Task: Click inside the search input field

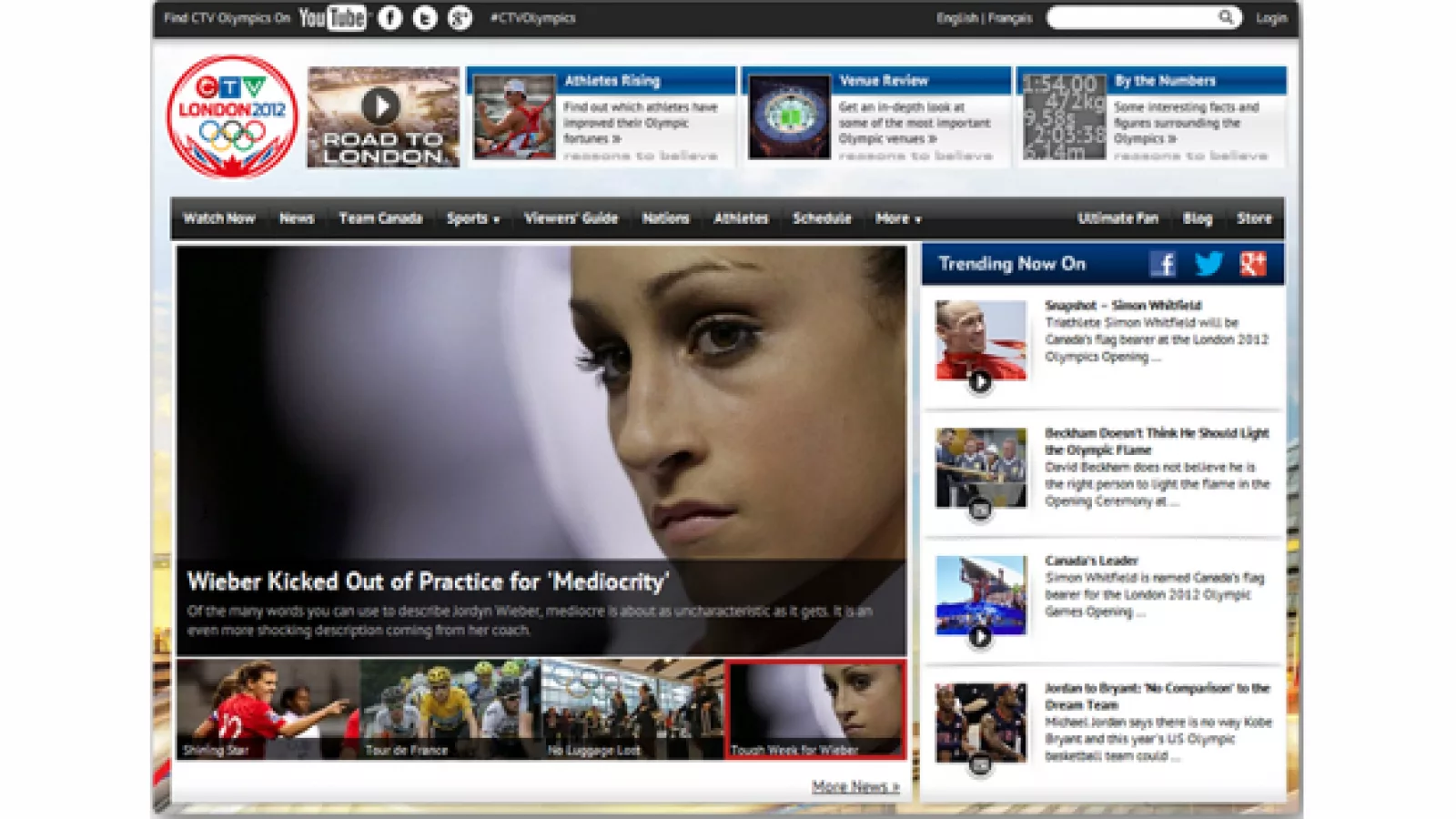Action: click(x=1133, y=18)
